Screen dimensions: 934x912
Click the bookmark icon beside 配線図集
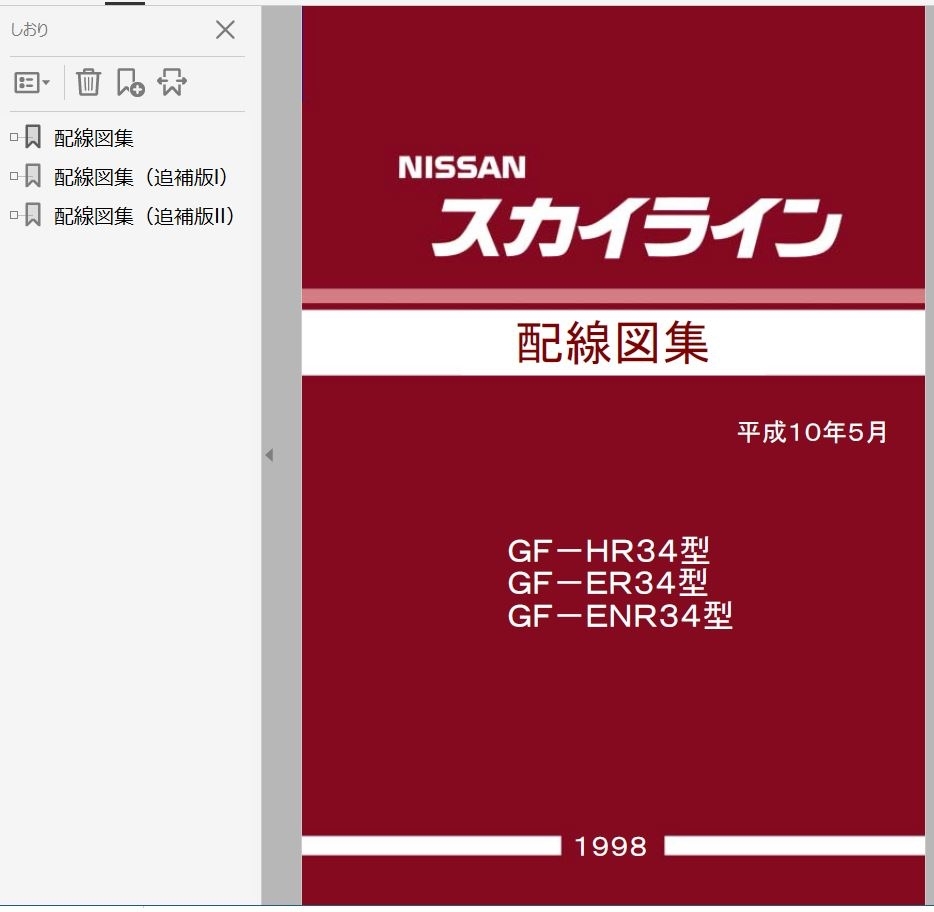click(33, 136)
